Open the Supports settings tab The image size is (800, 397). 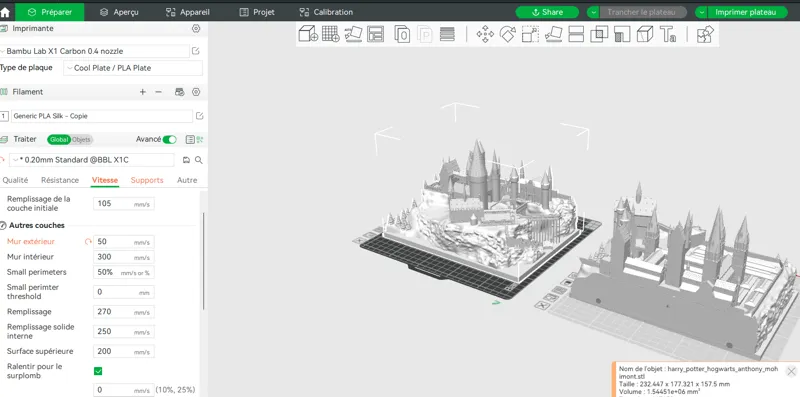coord(147,180)
